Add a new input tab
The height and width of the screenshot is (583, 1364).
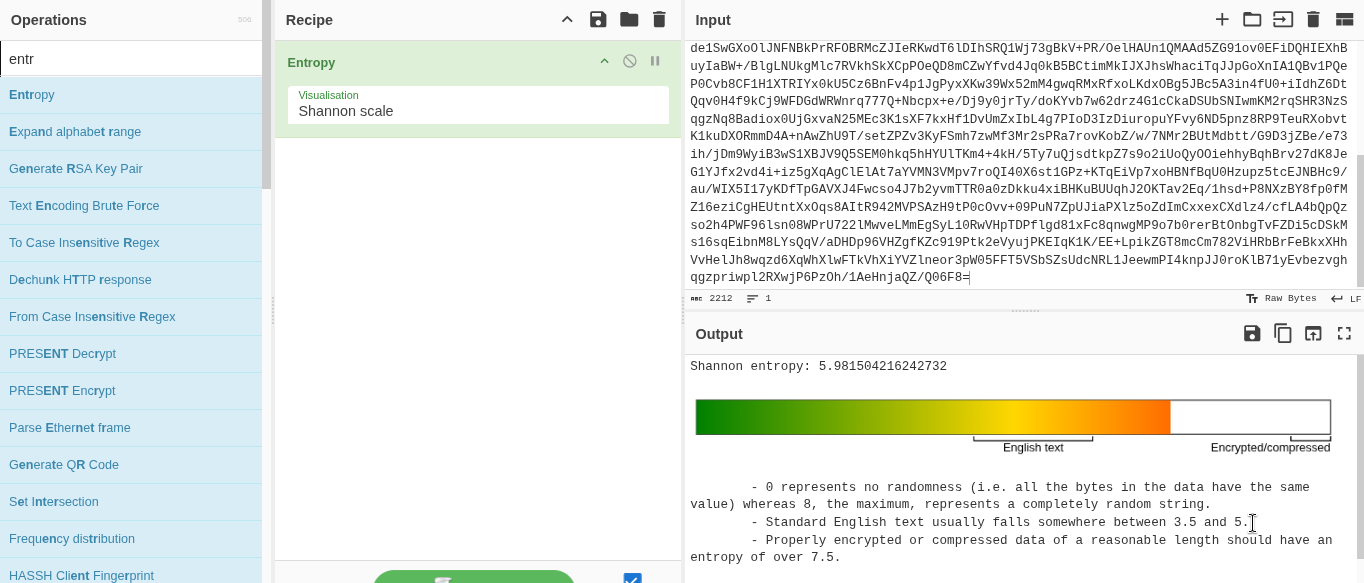click(1222, 19)
